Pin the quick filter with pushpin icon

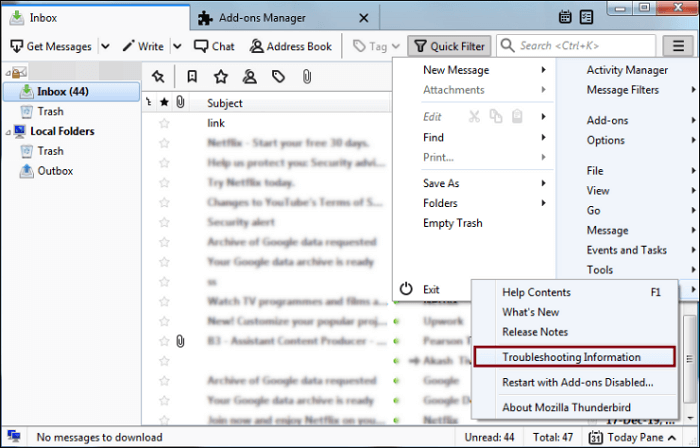[158, 77]
